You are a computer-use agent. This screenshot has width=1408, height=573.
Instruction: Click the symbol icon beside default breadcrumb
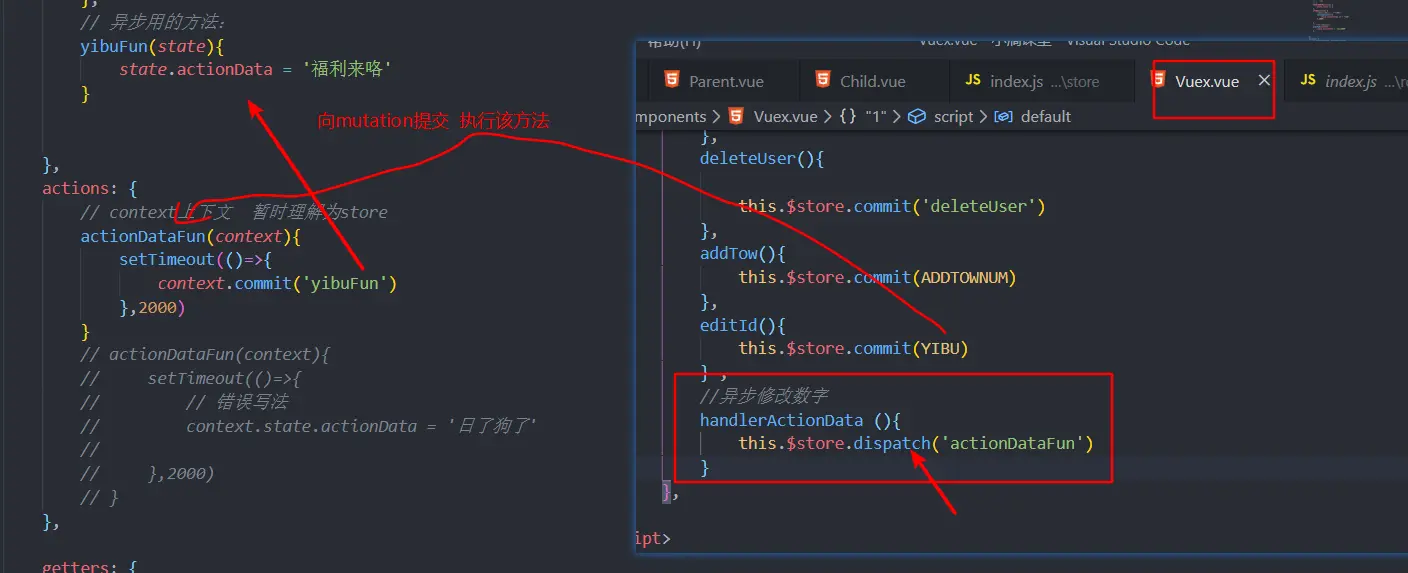point(1004,116)
